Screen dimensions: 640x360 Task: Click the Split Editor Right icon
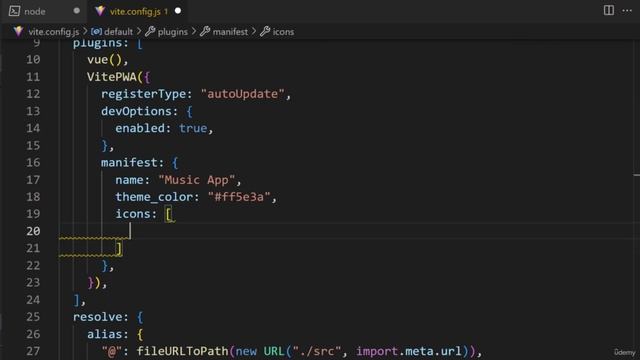coord(609,10)
